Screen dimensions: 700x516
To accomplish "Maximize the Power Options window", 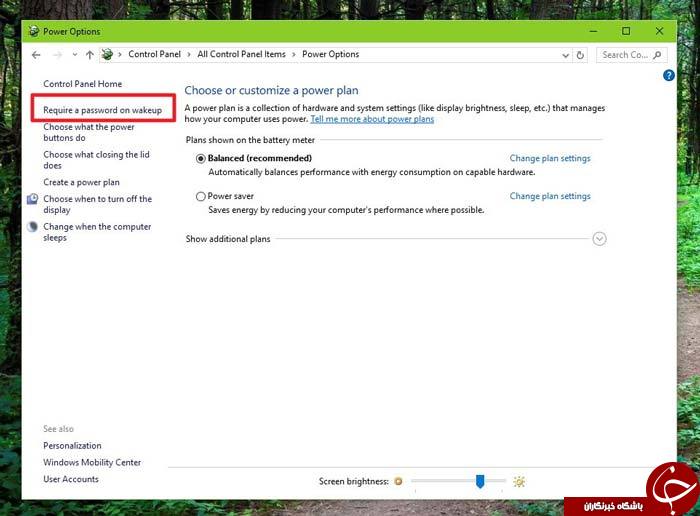I will point(626,31).
